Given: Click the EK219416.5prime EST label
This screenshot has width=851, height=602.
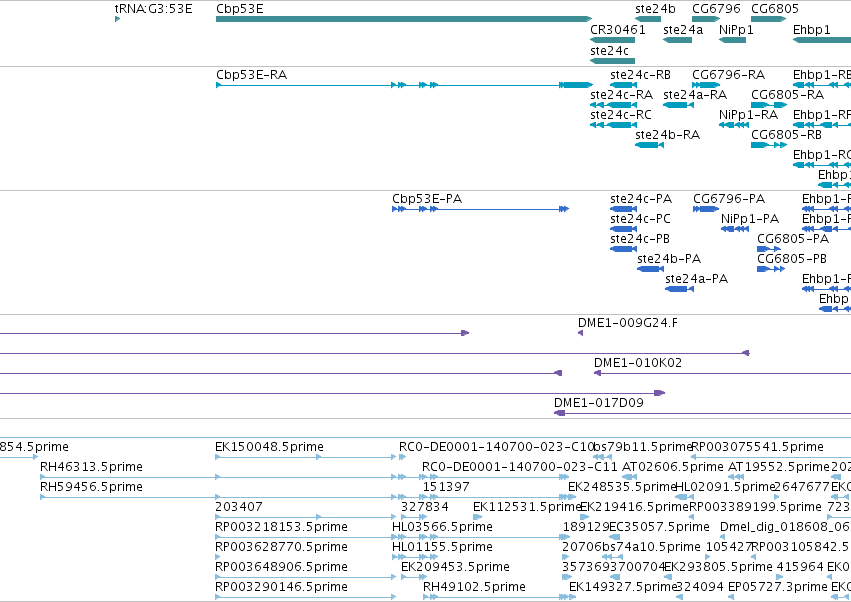Looking at the screenshot, I should click(634, 507).
